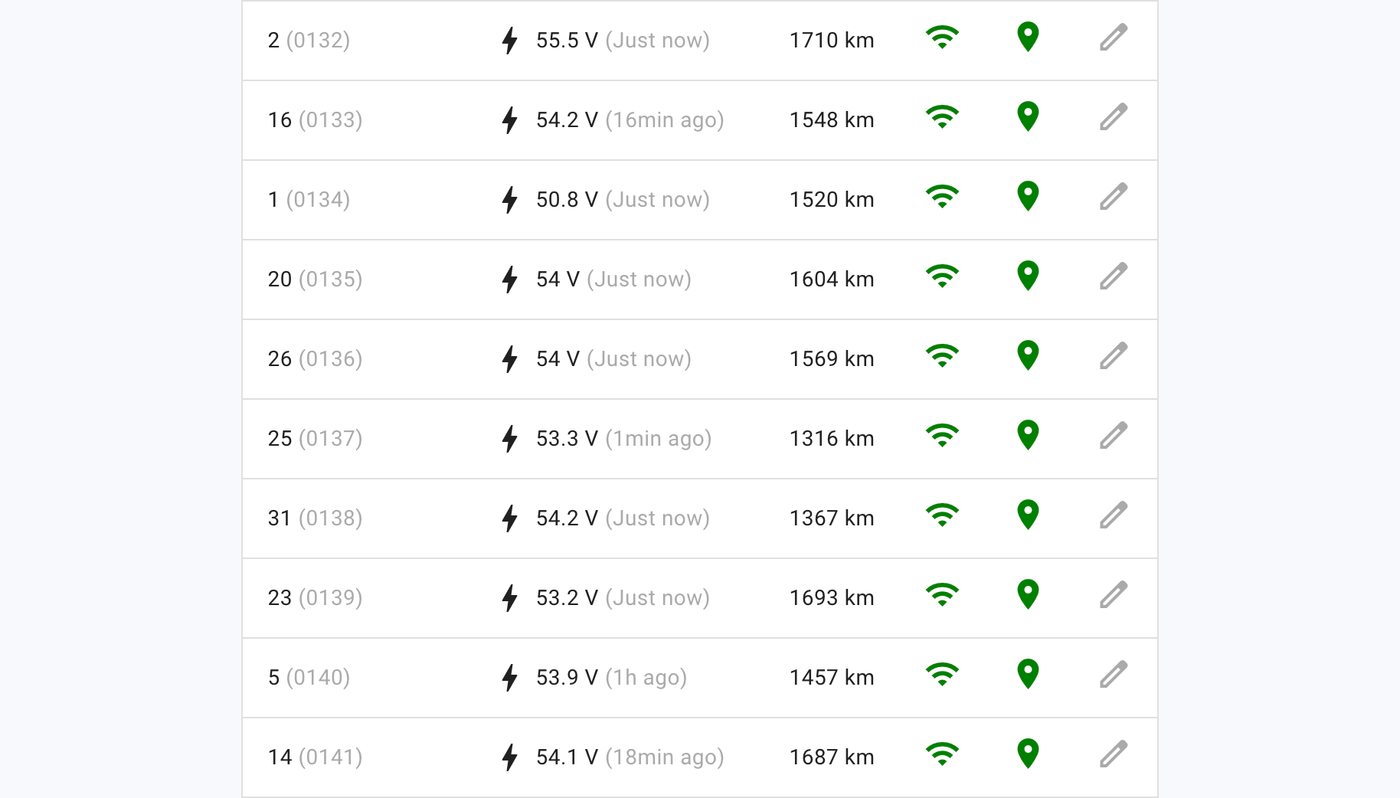Click the 1520 km mileage value
The image size is (1400, 798).
(832, 199)
